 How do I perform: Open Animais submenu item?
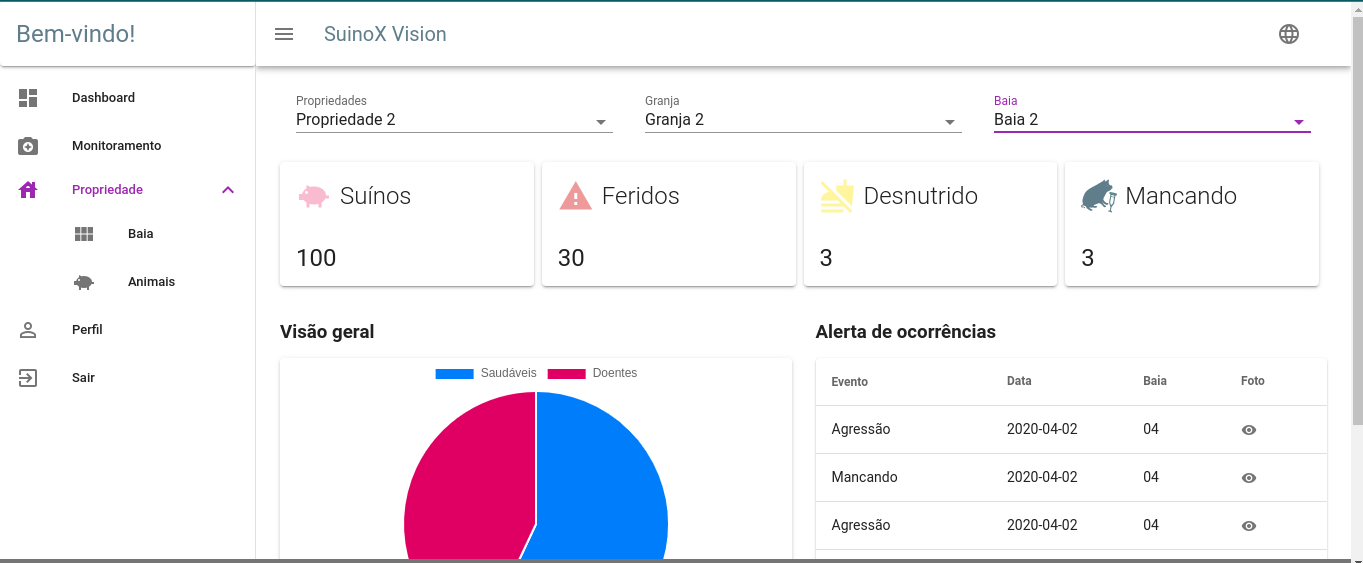128,282
